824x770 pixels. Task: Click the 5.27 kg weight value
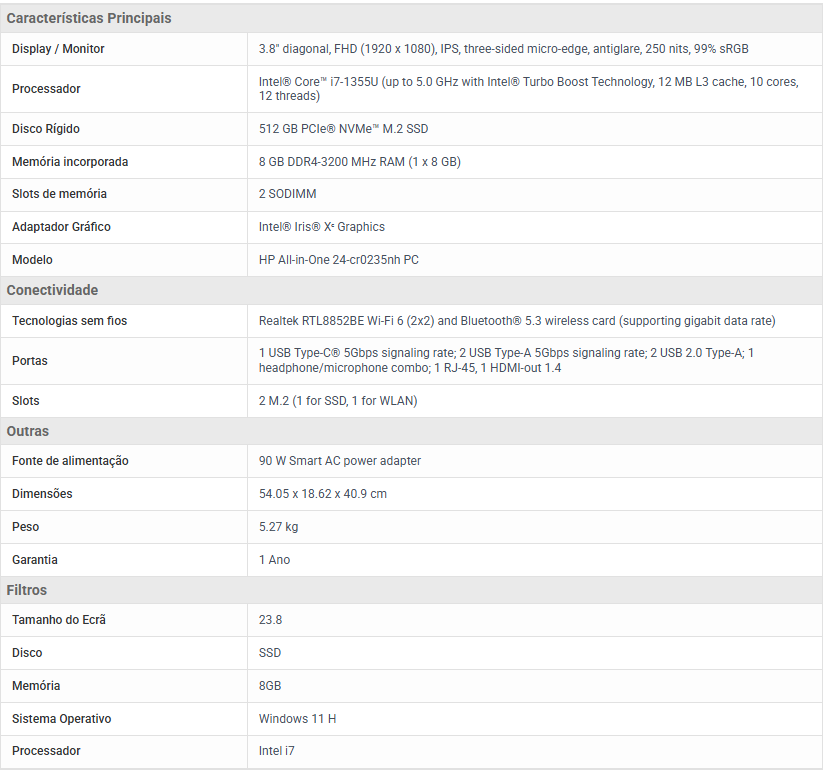278,527
